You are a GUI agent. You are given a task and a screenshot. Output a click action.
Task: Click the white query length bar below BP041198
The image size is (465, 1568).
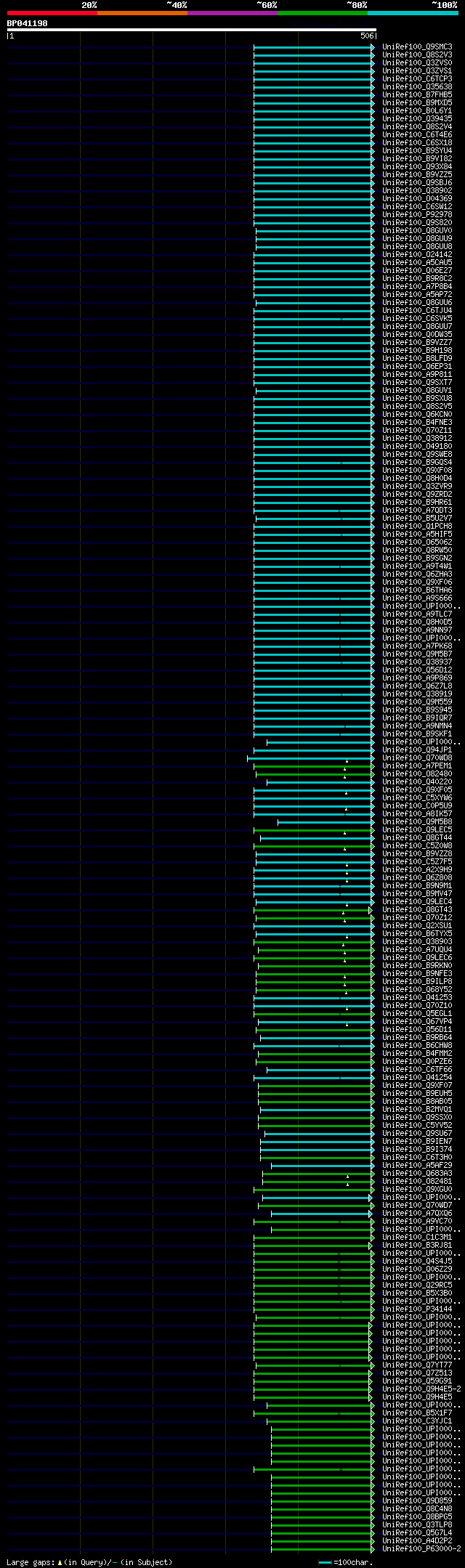click(x=191, y=30)
